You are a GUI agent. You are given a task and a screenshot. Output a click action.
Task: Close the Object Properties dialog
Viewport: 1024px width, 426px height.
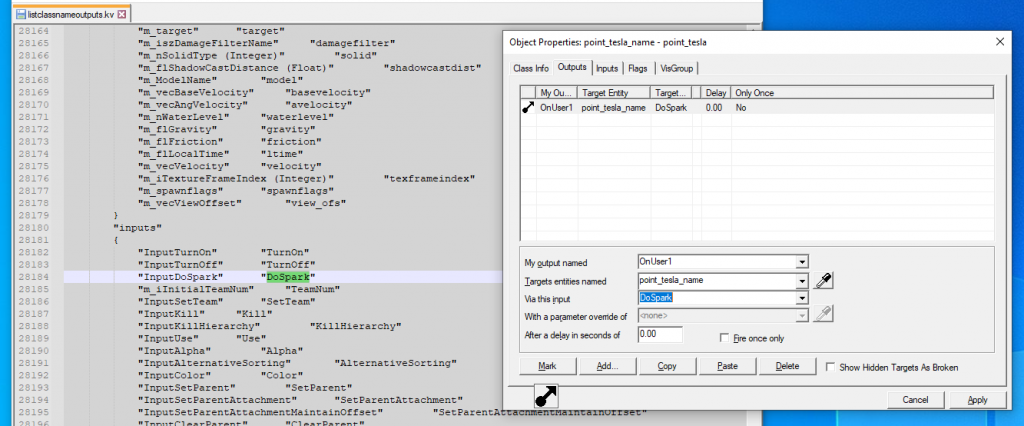[999, 41]
